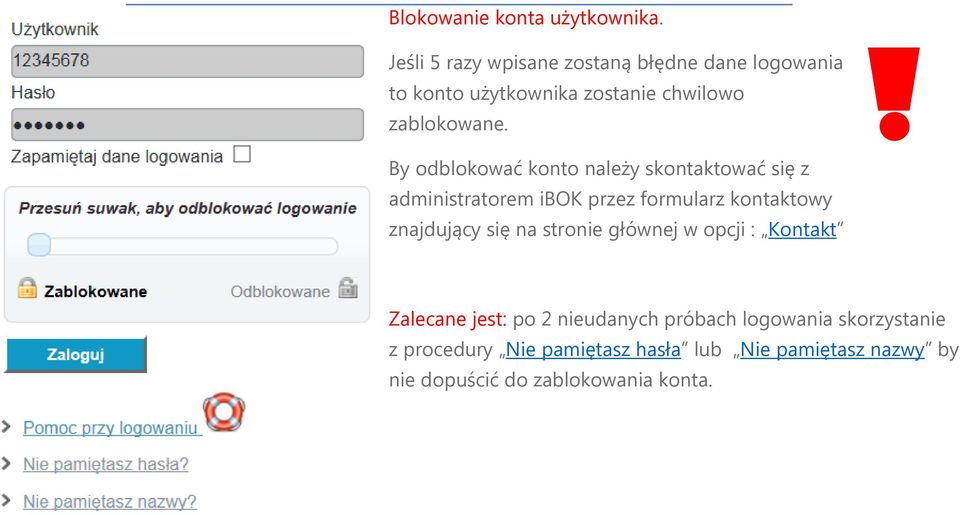Follow the Kontakt link in the text
The width and height of the screenshot is (960, 515).
click(802, 230)
